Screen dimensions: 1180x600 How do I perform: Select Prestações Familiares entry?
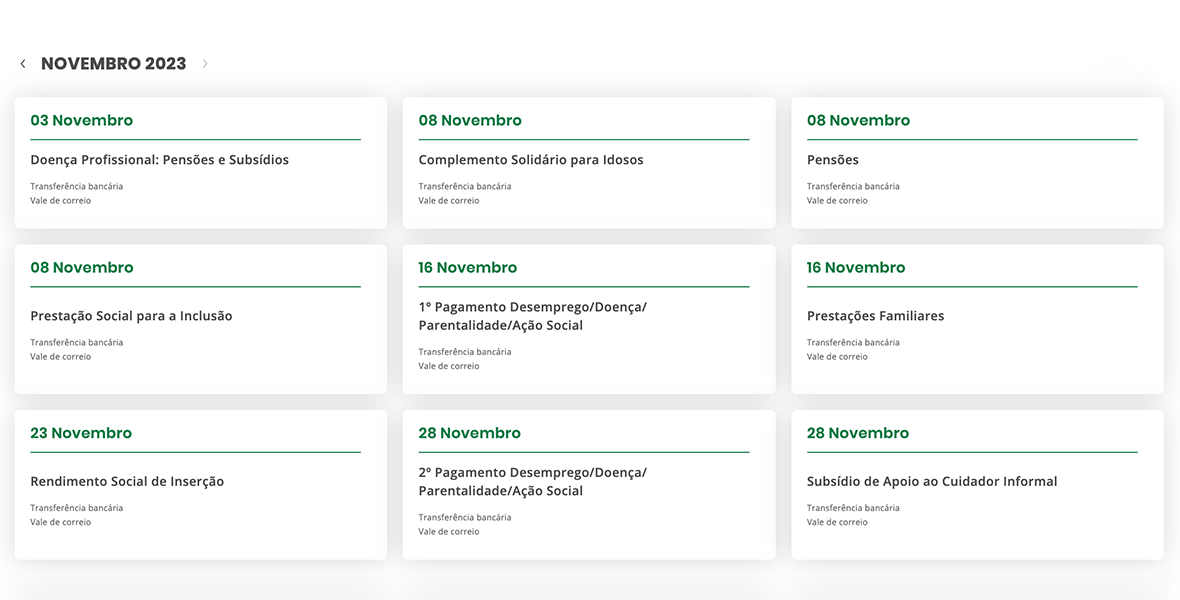(x=875, y=316)
